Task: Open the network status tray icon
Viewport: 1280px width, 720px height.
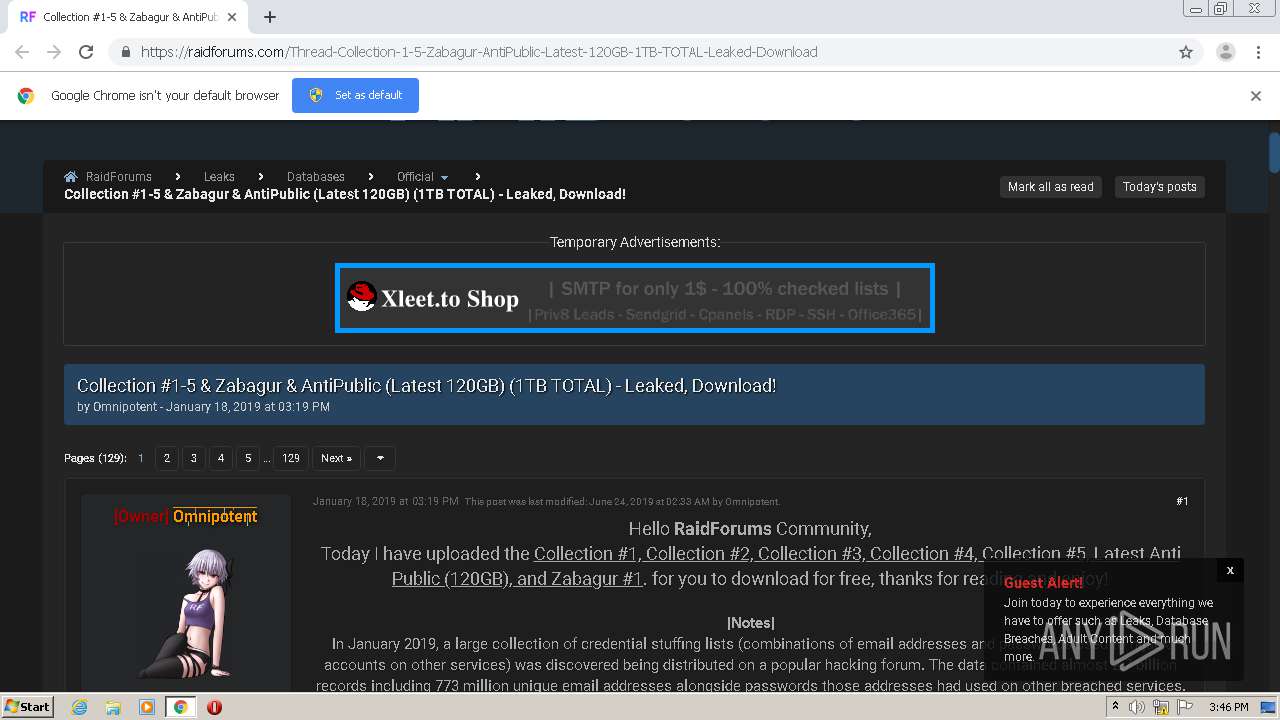Action: (x=1161, y=707)
